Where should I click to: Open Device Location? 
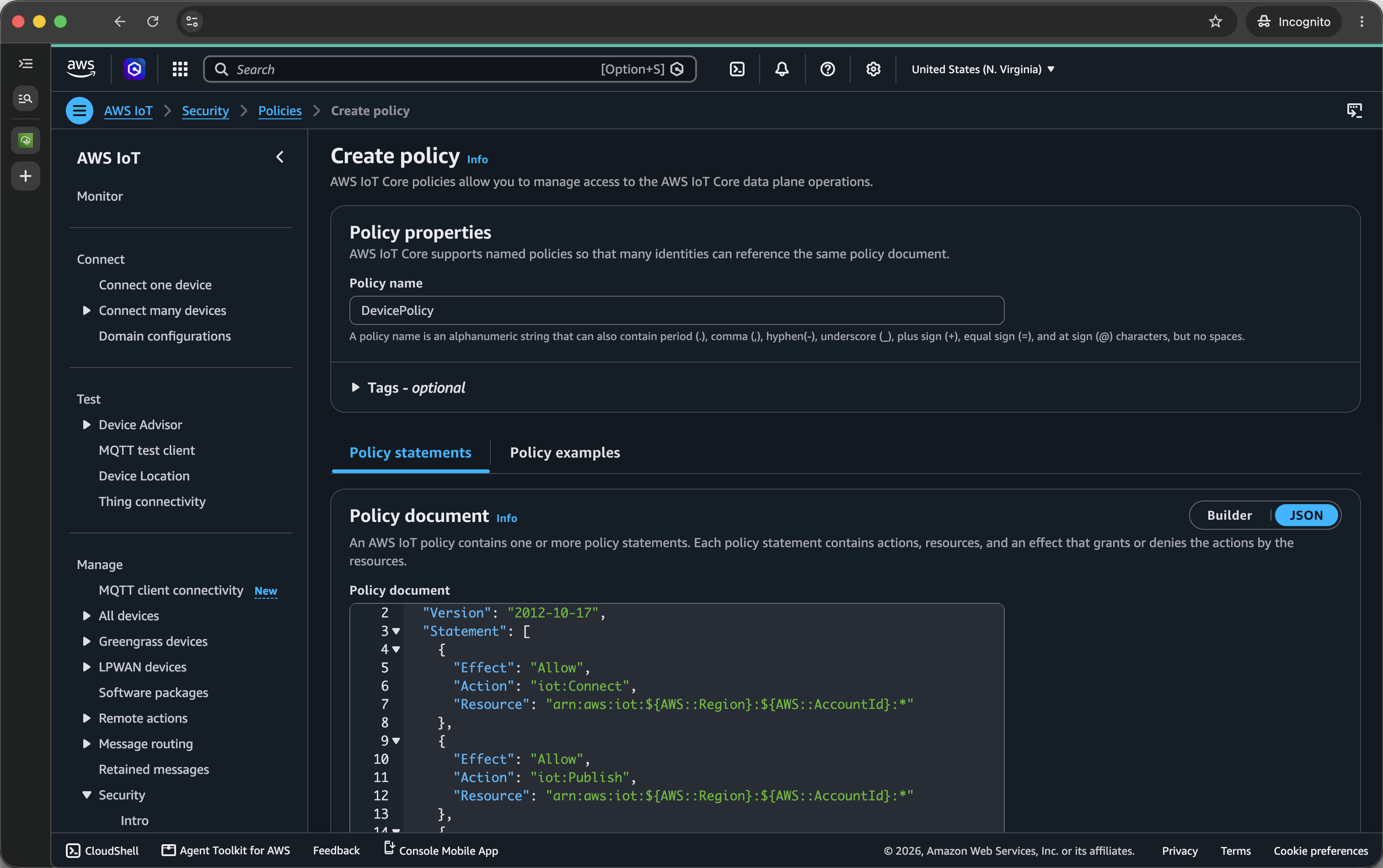coord(144,476)
